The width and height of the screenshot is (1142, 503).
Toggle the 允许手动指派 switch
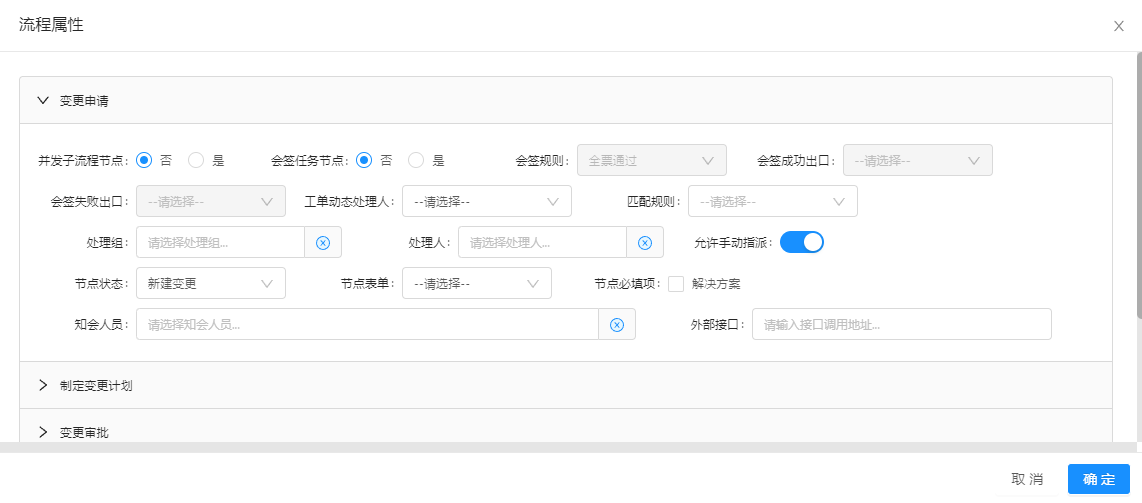pos(802,242)
